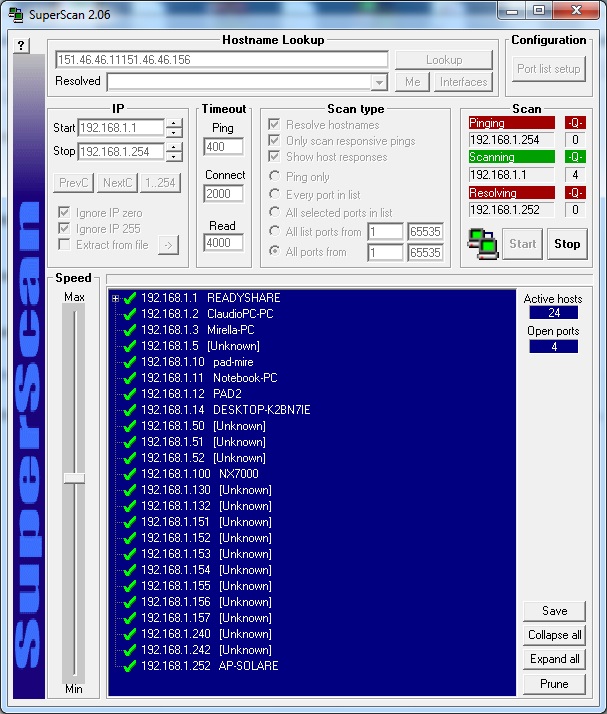Click the arrow button beside Extract from file

[168, 245]
